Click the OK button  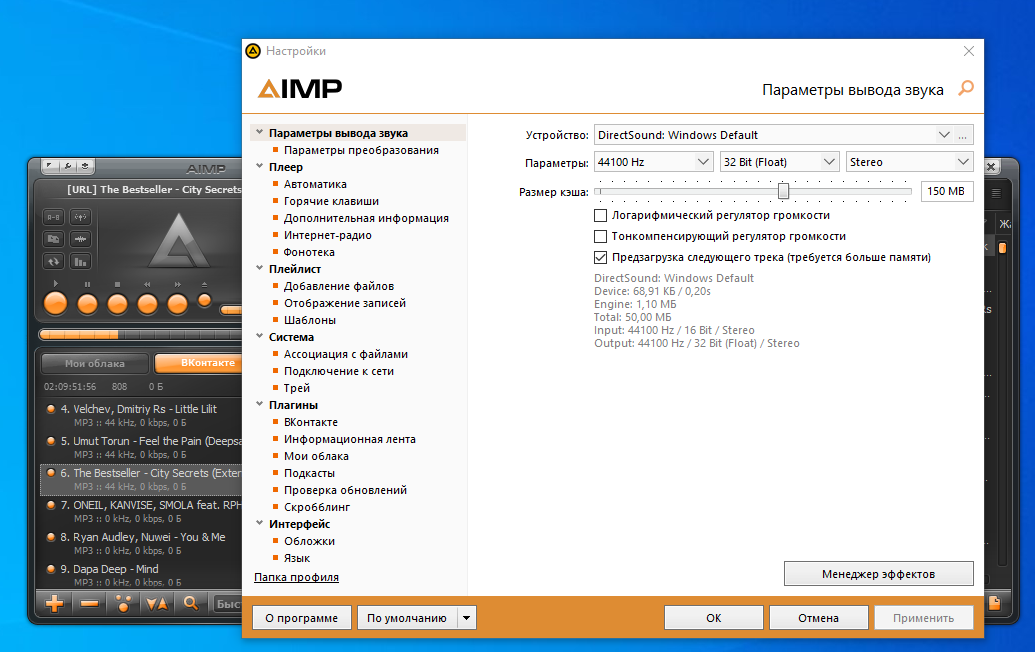pyautogui.click(x=714, y=618)
